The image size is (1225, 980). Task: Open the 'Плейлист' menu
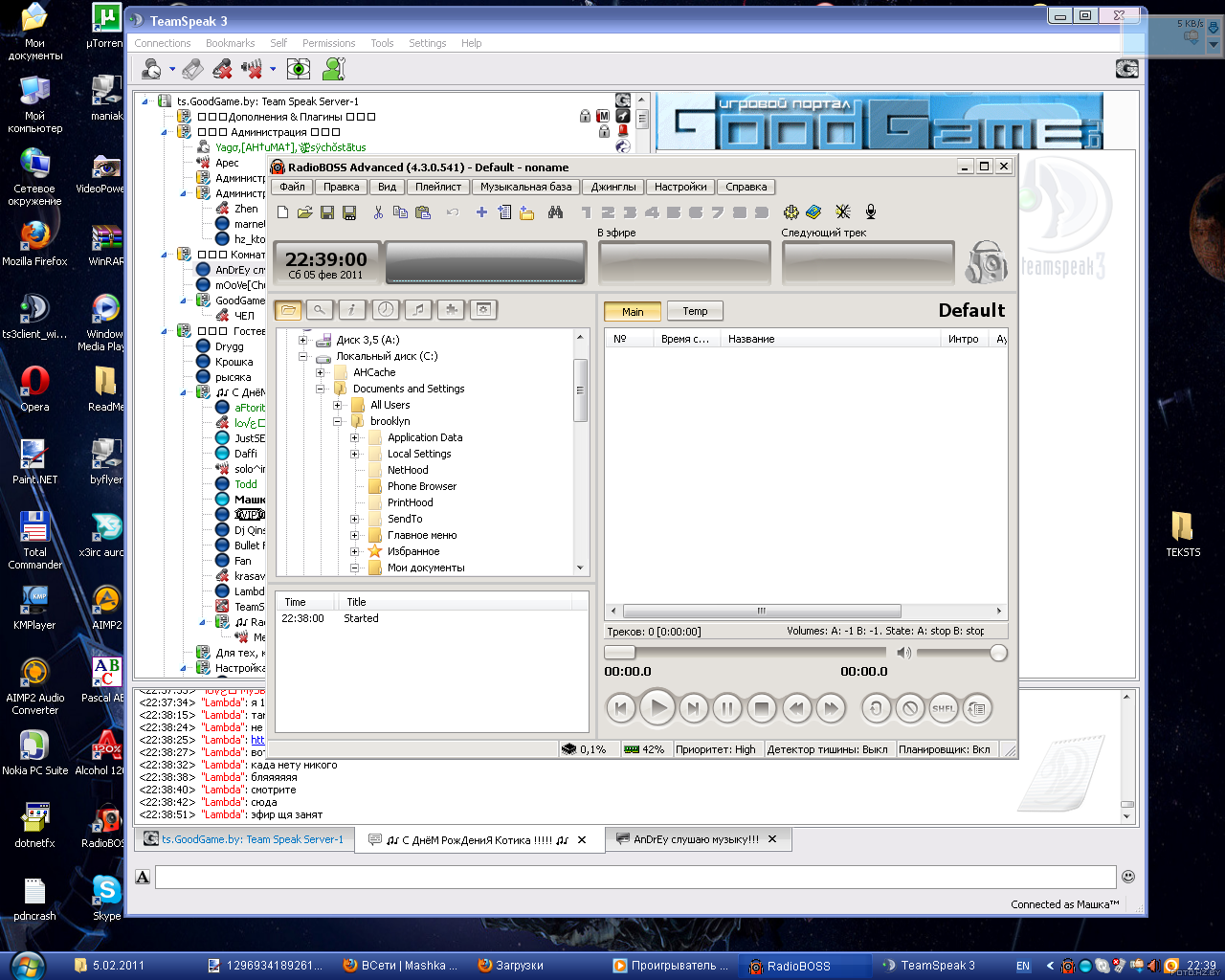tap(438, 187)
